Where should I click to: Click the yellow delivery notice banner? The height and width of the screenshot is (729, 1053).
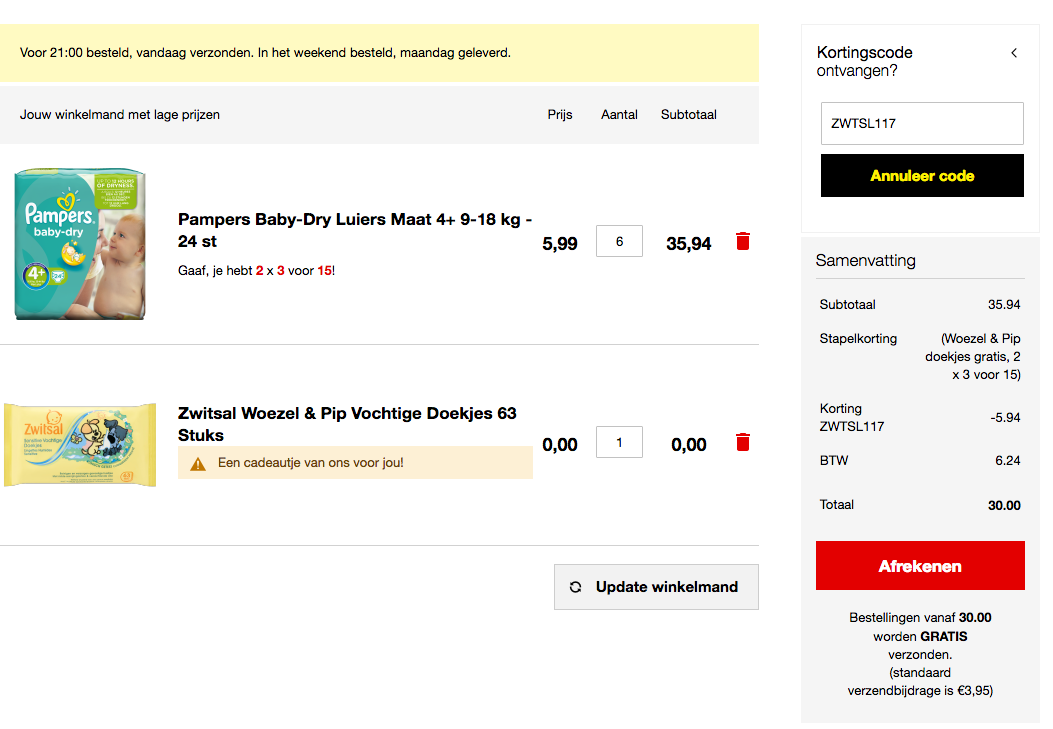[x=379, y=53]
